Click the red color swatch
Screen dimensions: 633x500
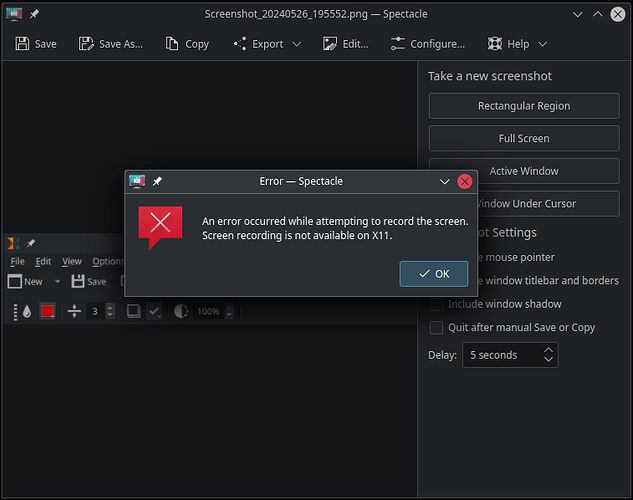(x=48, y=311)
